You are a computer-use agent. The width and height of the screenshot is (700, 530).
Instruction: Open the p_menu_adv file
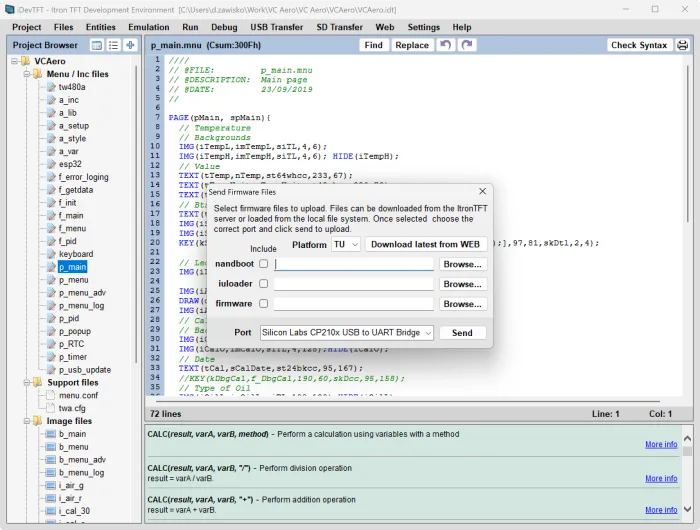coord(82,293)
